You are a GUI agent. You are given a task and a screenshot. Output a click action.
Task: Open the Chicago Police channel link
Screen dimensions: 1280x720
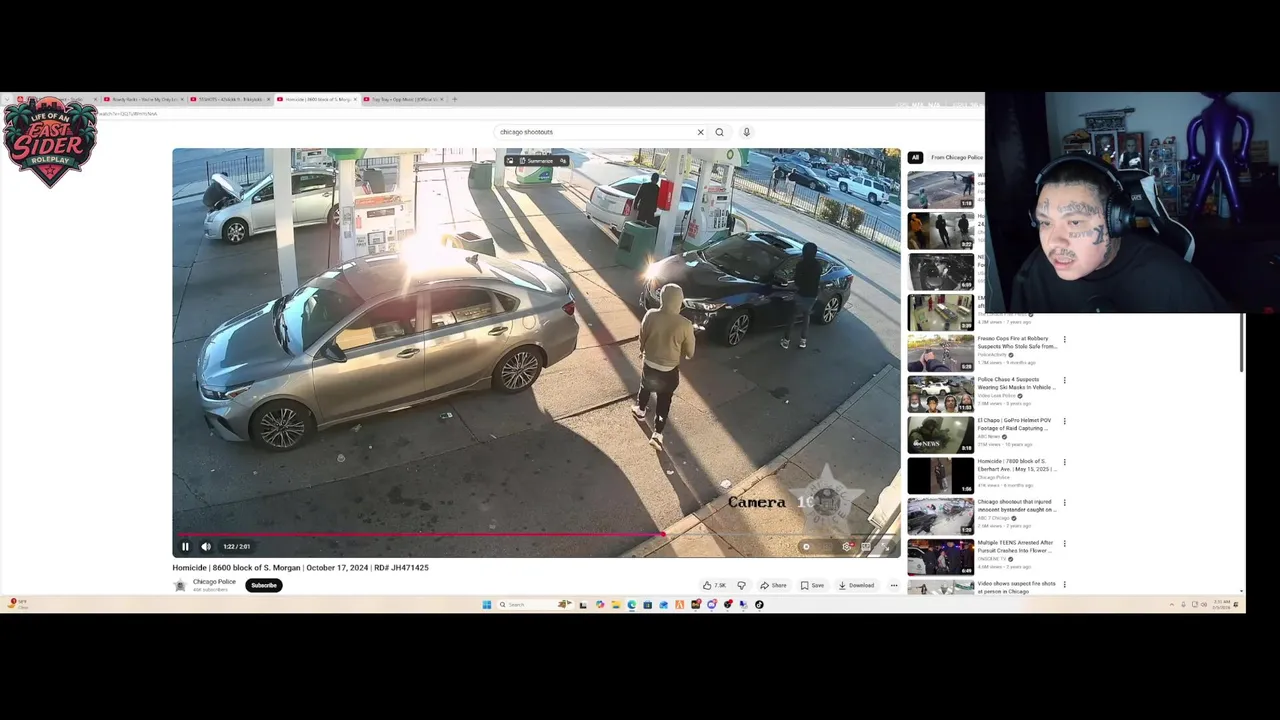214,582
